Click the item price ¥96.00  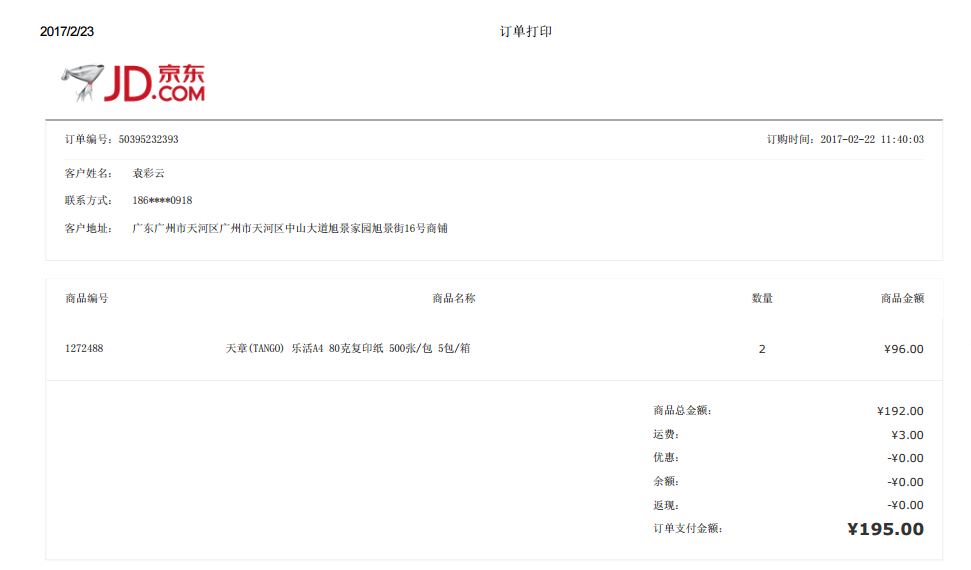pos(904,349)
